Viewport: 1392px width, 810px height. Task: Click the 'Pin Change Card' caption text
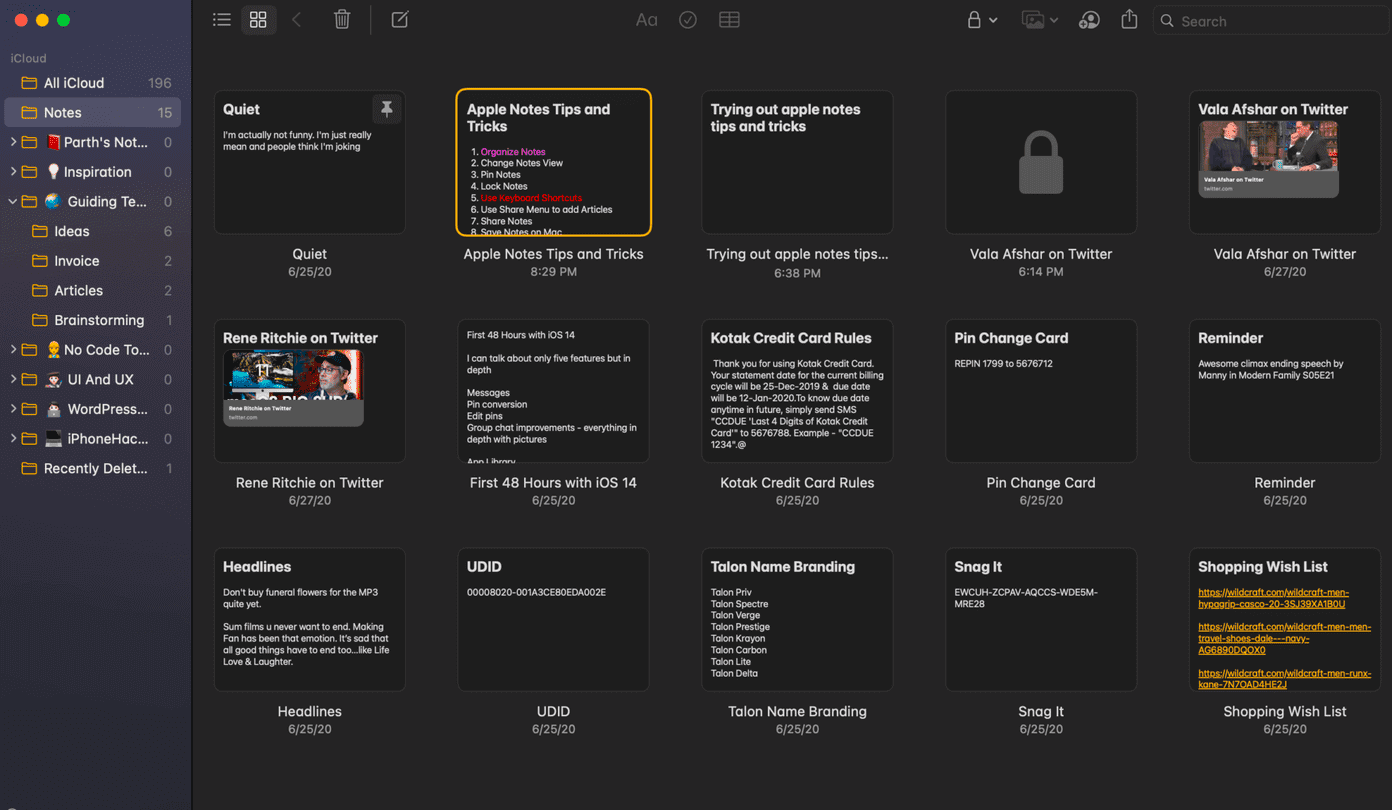pyautogui.click(x=1041, y=482)
